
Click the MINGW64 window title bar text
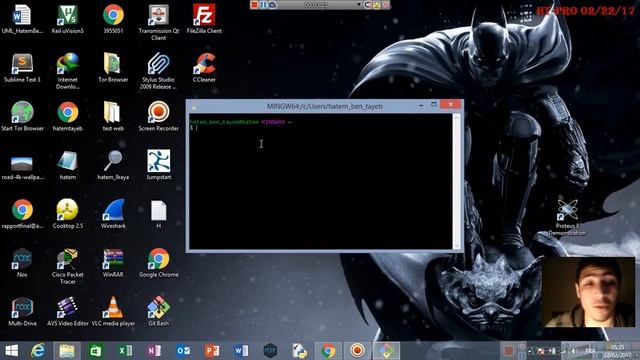[324, 107]
